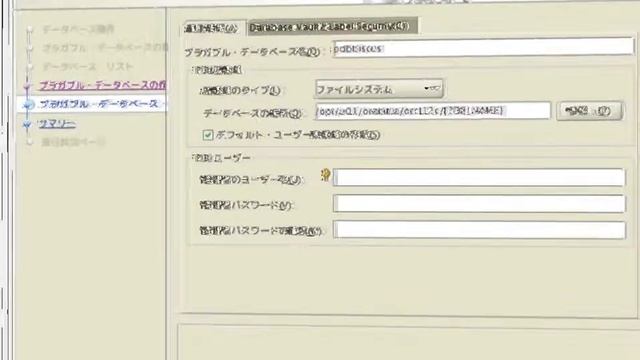This screenshot has width=640, height=360.
Task: Open the ファイルシステム storage type dropdown
Action: pyautogui.click(x=379, y=89)
